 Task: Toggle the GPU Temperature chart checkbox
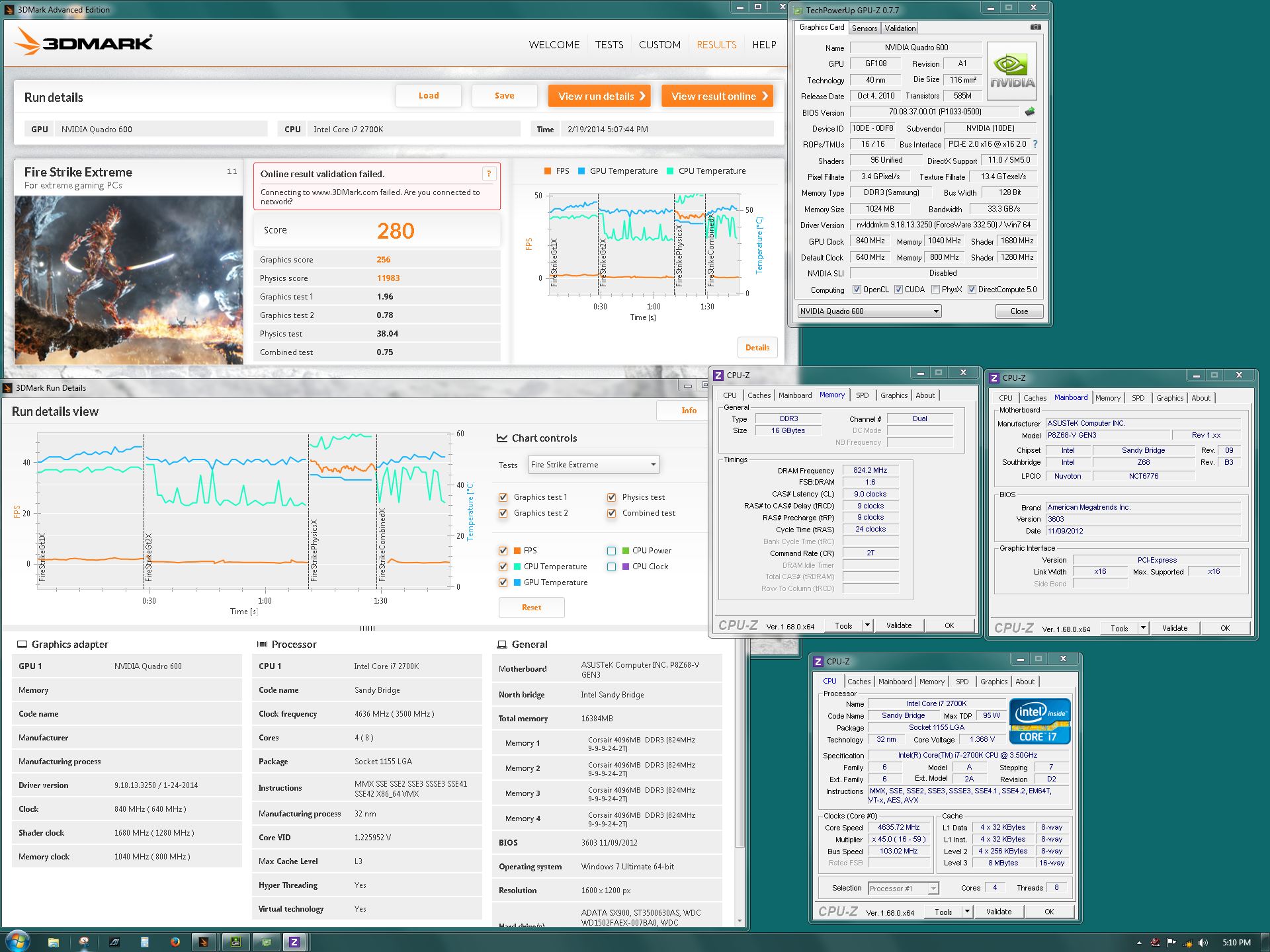[x=503, y=582]
